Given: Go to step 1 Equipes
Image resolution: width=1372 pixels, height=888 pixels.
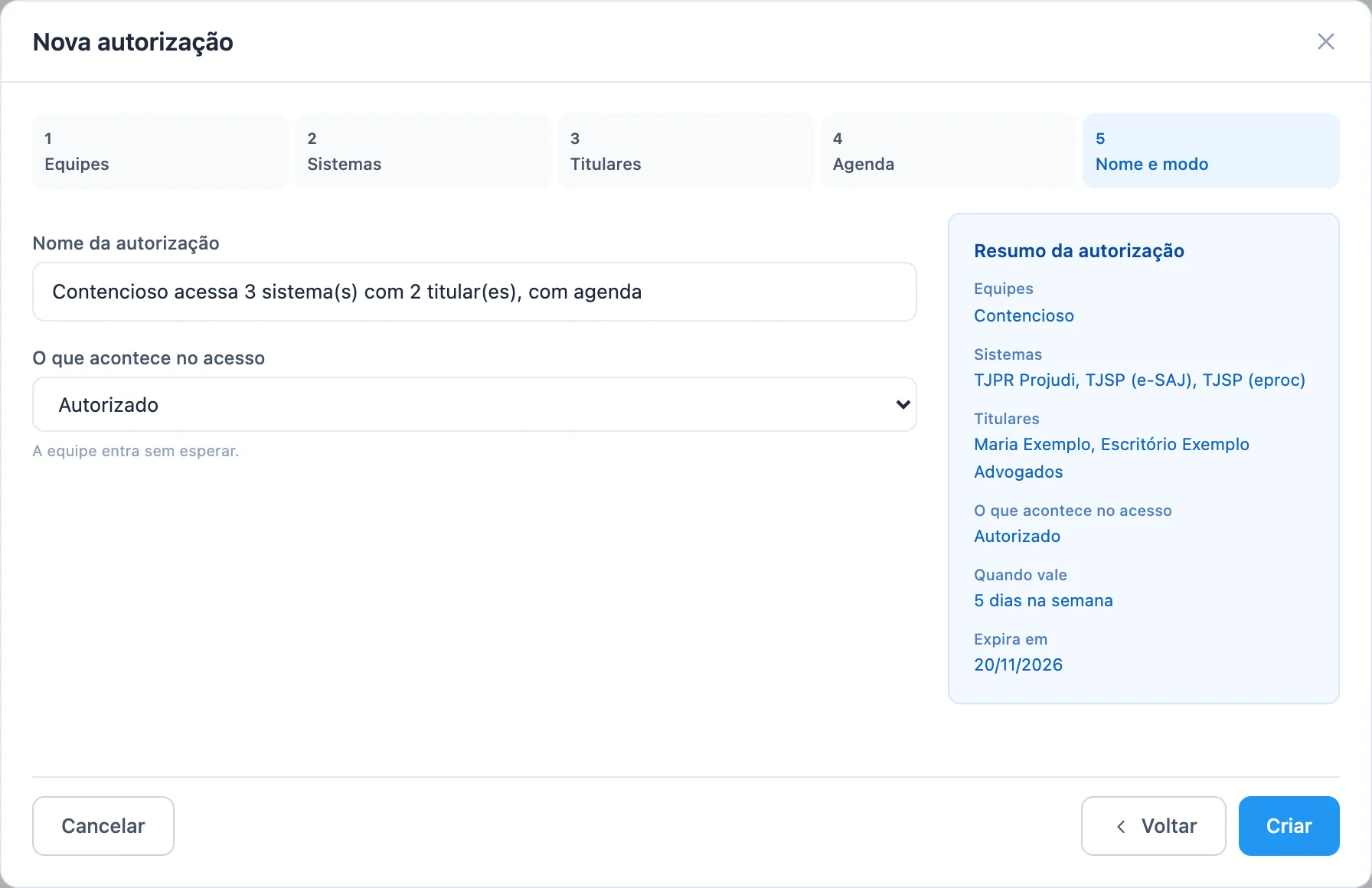Looking at the screenshot, I should click(160, 151).
